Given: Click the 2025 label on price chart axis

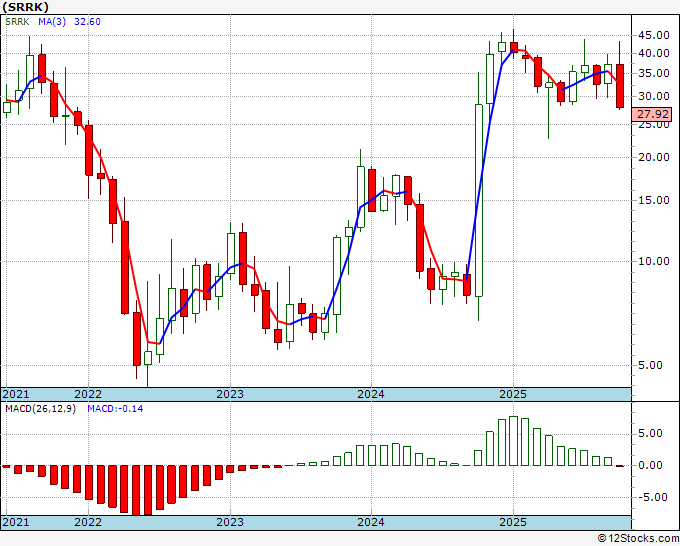Looking at the screenshot, I should point(513,394).
